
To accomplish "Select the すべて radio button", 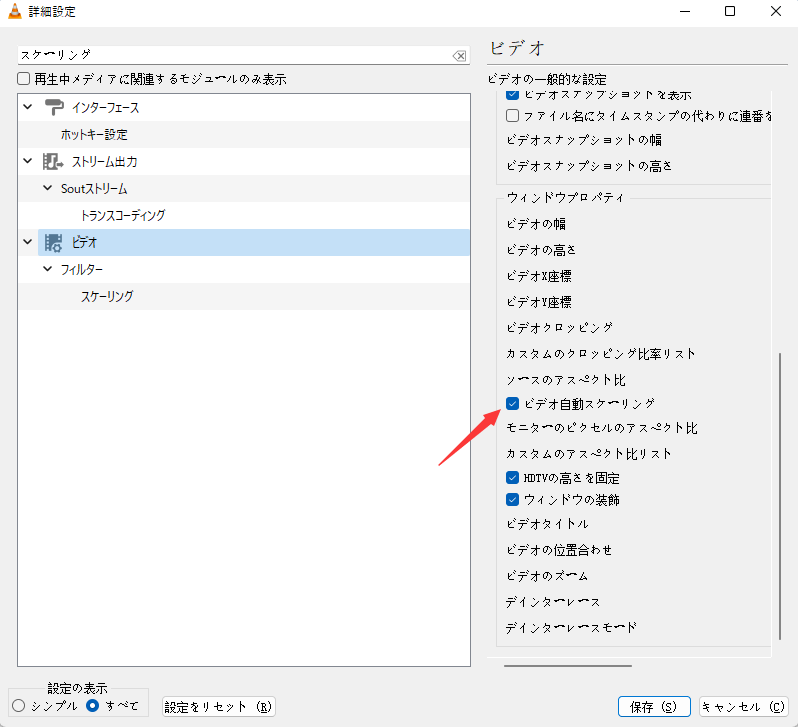I will 93,706.
